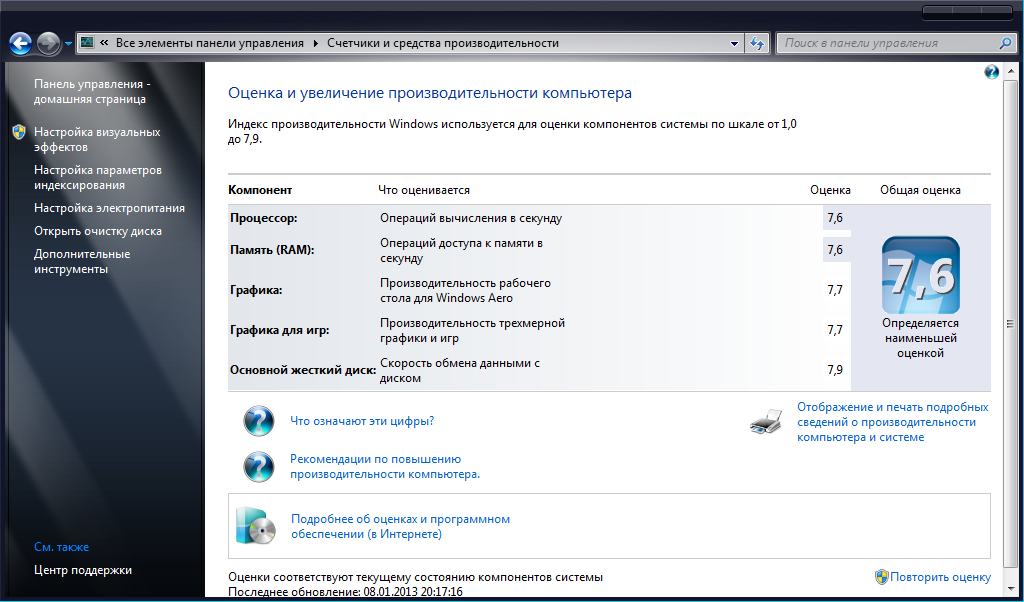Open 'Панель управления - домашняя страница' link
This screenshot has width=1024, height=602.
(x=92, y=92)
